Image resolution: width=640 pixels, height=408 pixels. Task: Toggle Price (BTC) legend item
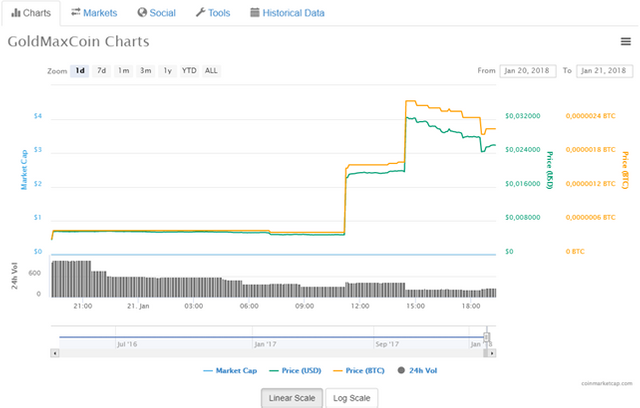coord(370,370)
